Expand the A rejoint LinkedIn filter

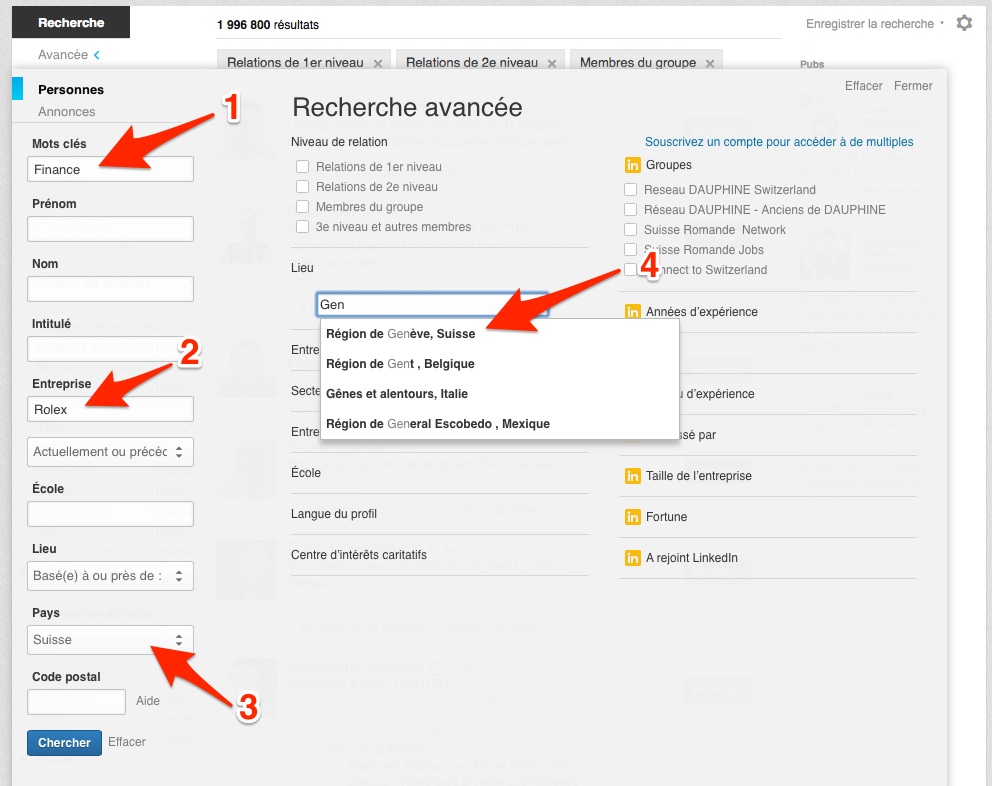691,558
